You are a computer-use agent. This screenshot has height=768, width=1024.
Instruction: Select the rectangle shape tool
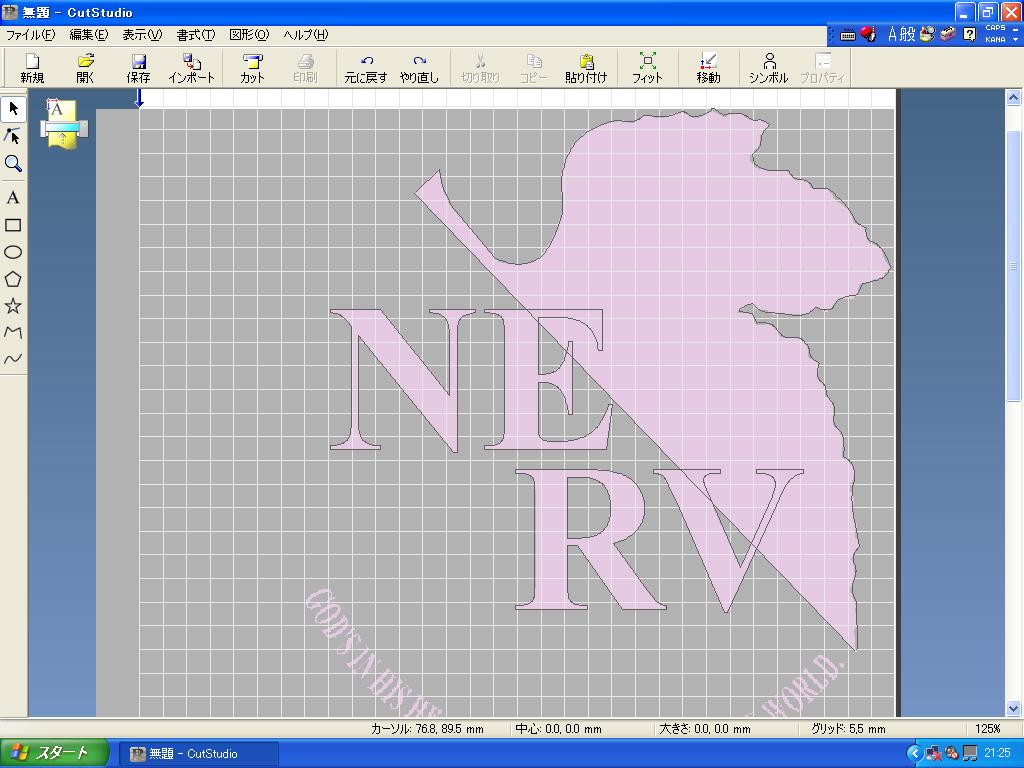pyautogui.click(x=13, y=225)
